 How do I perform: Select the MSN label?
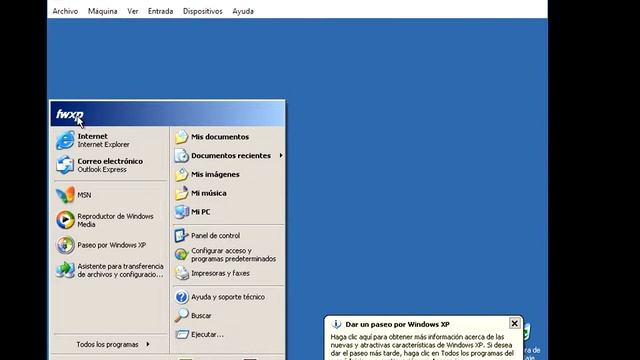84,195
